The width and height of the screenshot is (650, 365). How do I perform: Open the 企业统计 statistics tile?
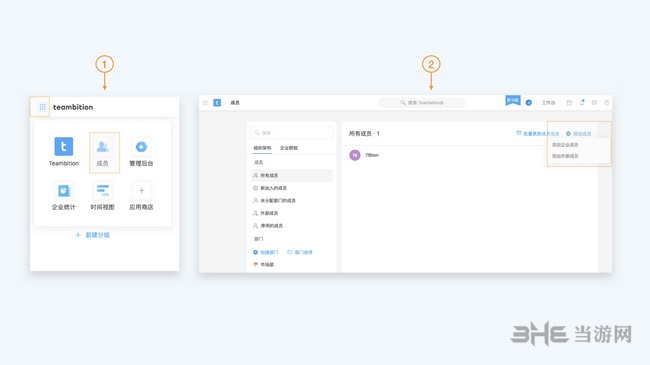(63, 196)
